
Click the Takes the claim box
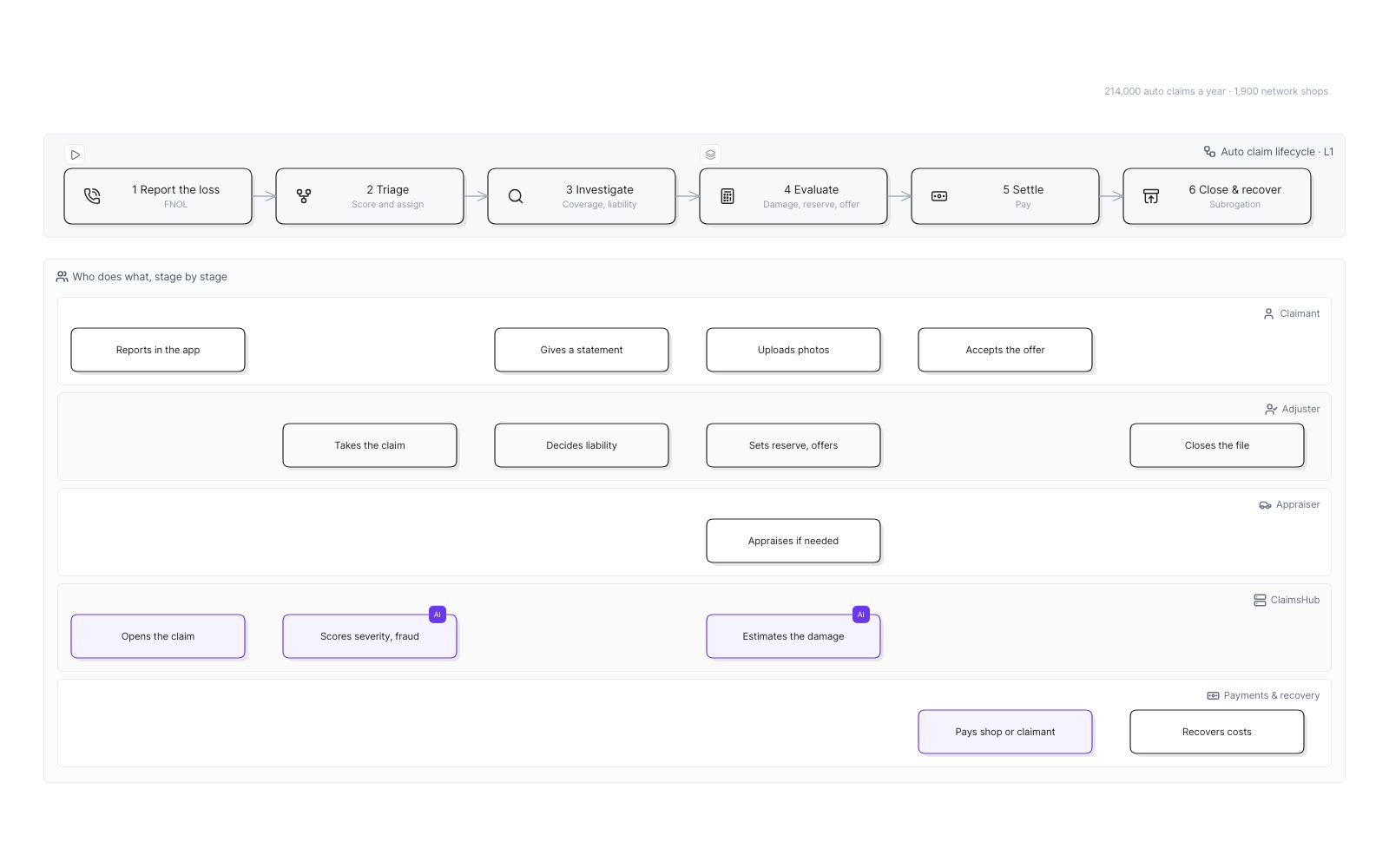pos(370,445)
